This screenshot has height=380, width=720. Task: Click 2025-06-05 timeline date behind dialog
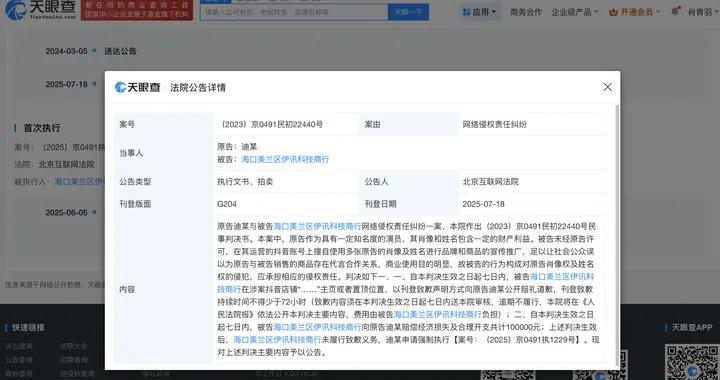point(67,212)
